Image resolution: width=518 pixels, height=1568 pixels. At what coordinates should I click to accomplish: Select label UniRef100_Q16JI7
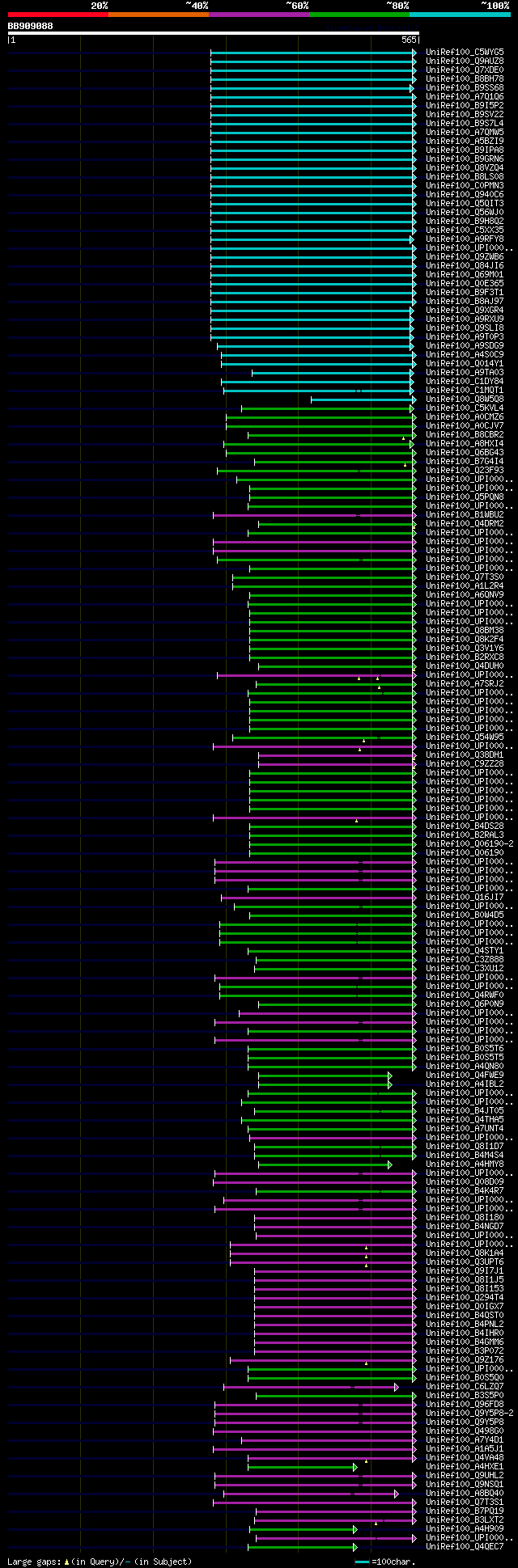pyautogui.click(x=465, y=897)
